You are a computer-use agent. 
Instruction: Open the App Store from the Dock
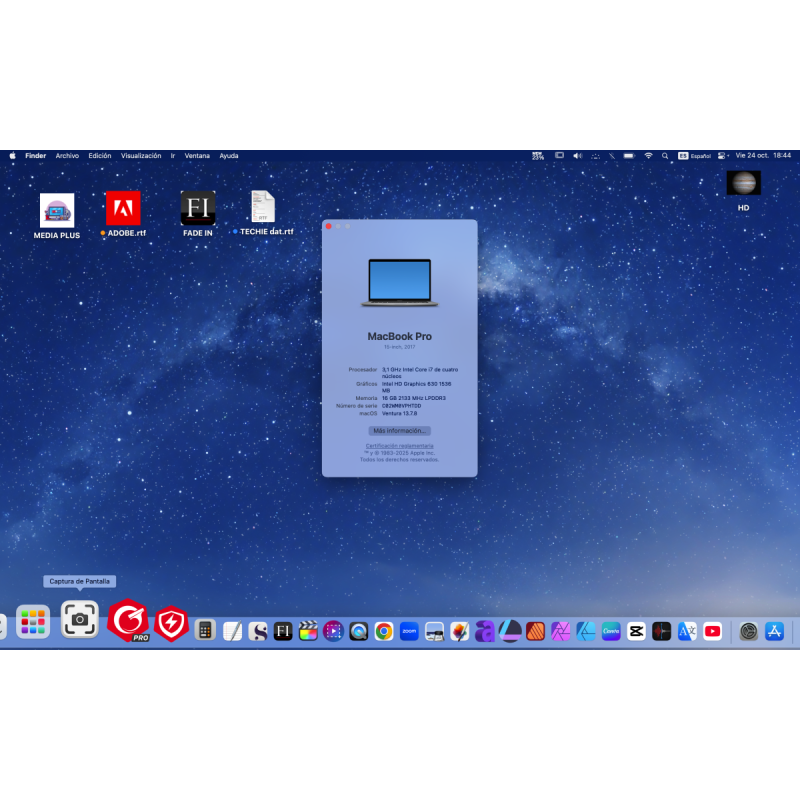click(774, 632)
